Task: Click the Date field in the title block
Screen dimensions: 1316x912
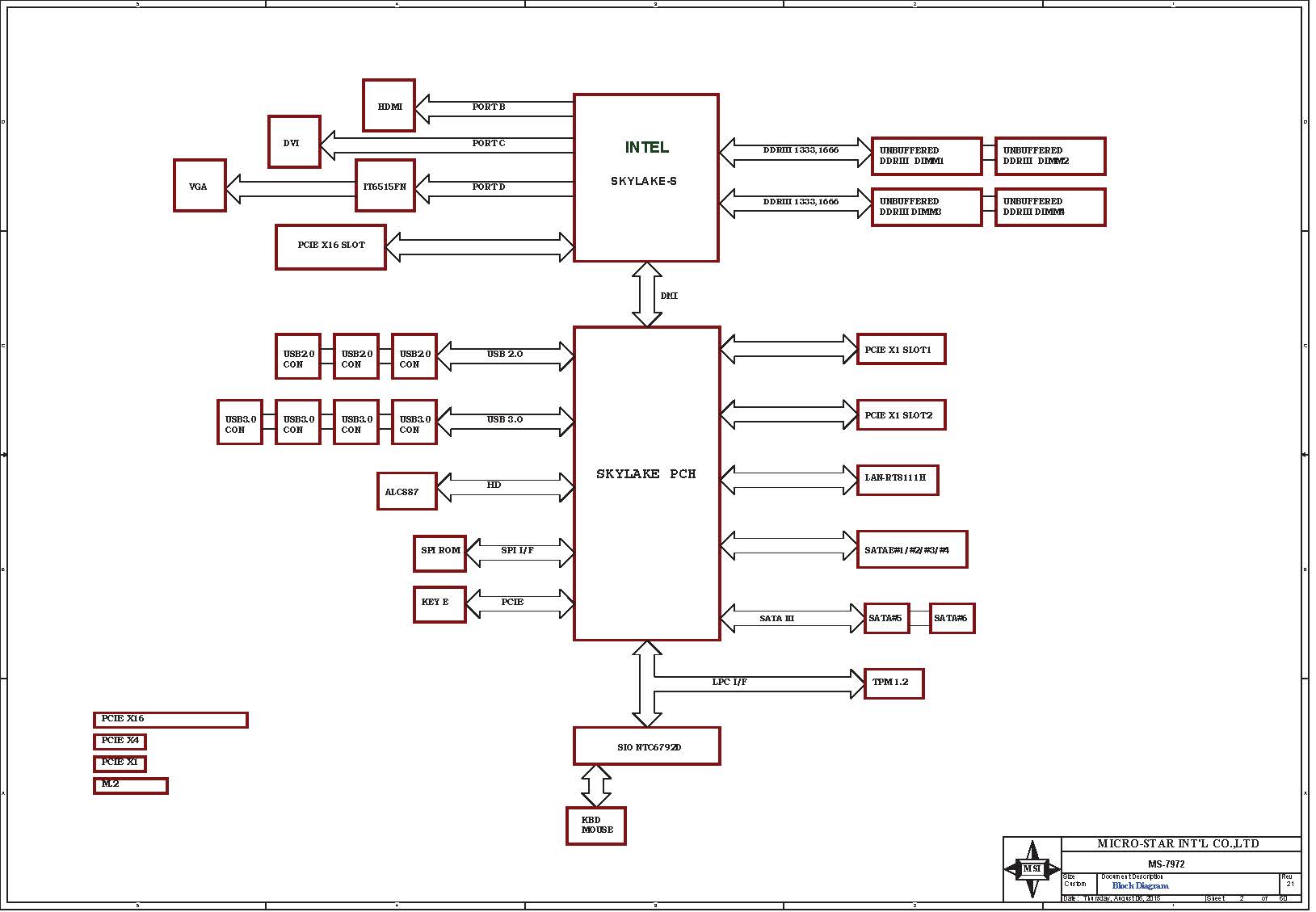Action: point(1132,898)
